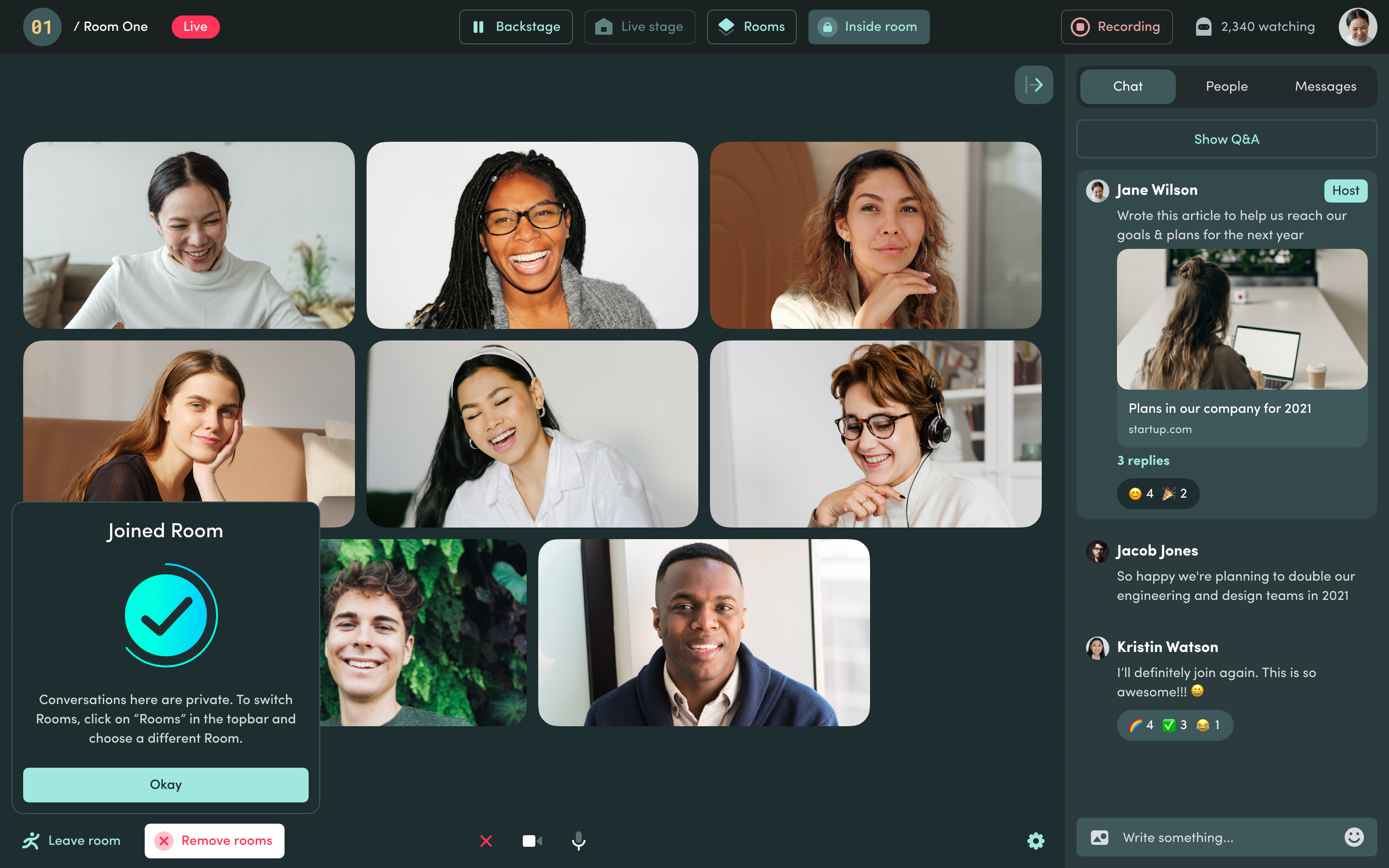Open the Rooms selector in topbar

(x=751, y=27)
